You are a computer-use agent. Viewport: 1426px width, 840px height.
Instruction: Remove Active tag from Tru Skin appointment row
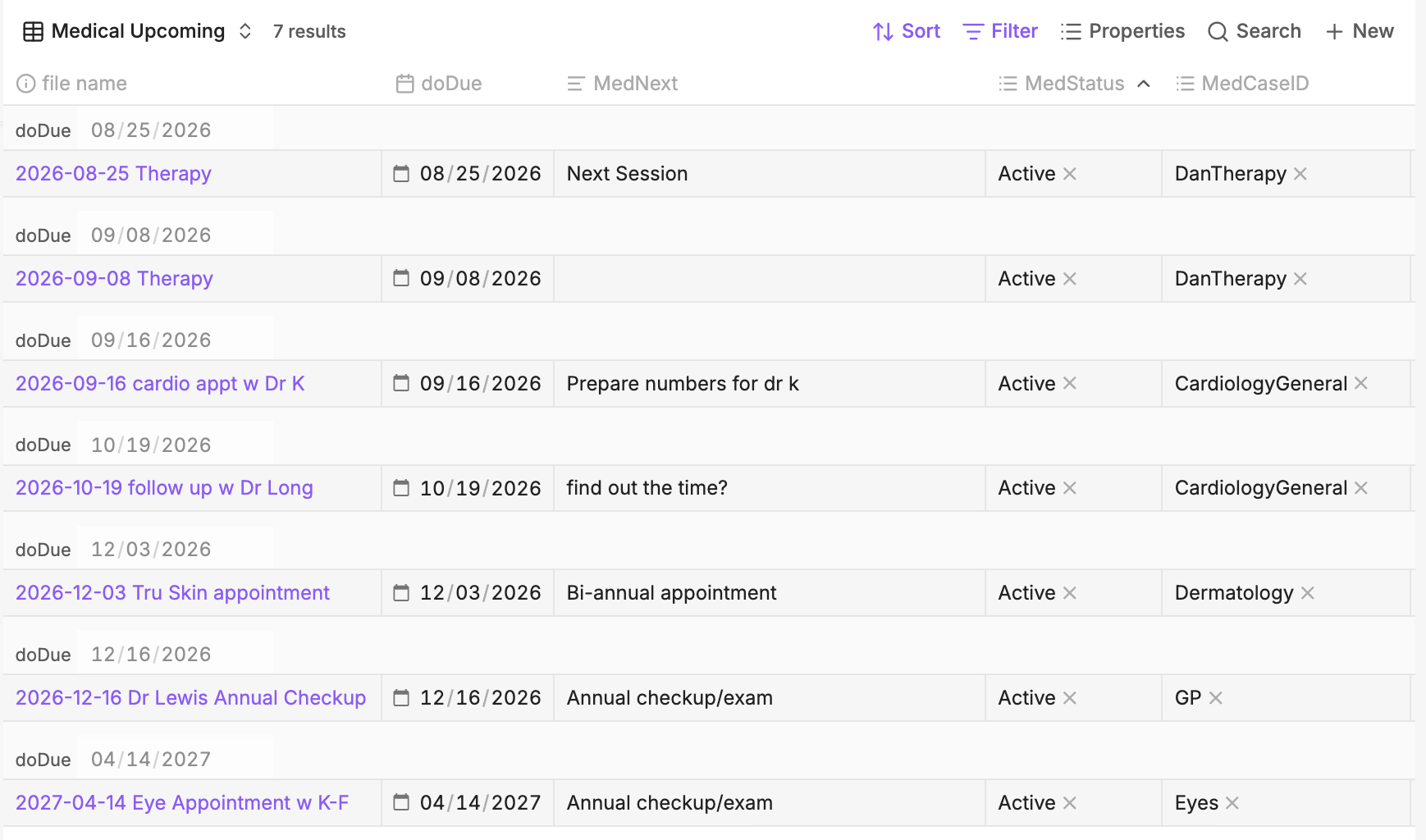(x=1070, y=593)
